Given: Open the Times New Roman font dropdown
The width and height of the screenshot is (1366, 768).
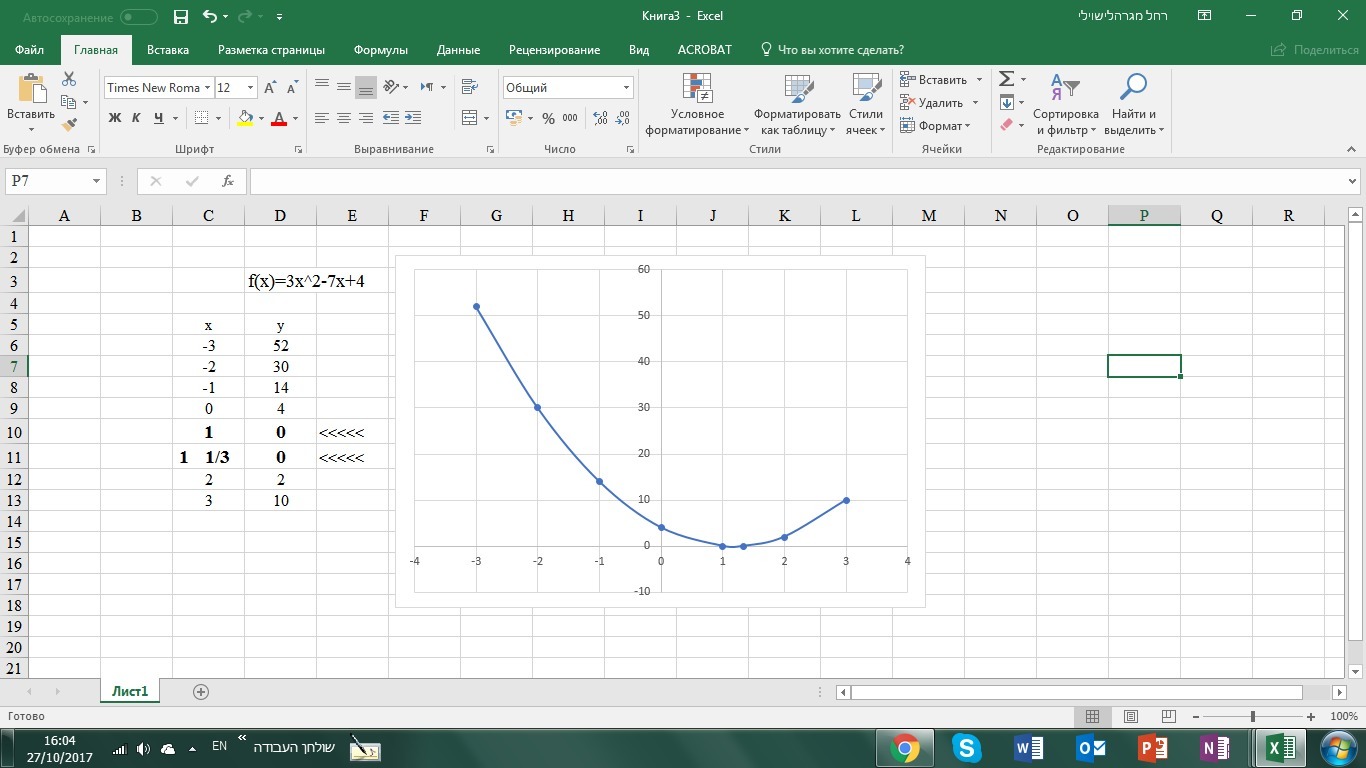Looking at the screenshot, I should coord(208,88).
